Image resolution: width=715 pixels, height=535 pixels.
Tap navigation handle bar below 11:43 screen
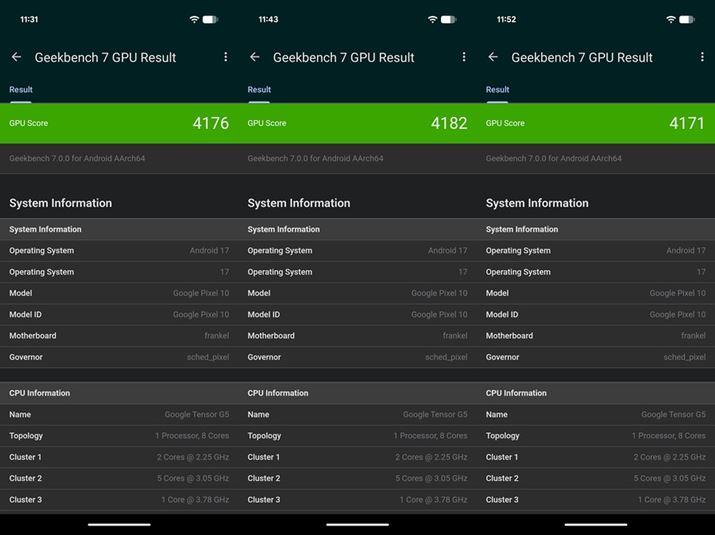[x=358, y=525]
